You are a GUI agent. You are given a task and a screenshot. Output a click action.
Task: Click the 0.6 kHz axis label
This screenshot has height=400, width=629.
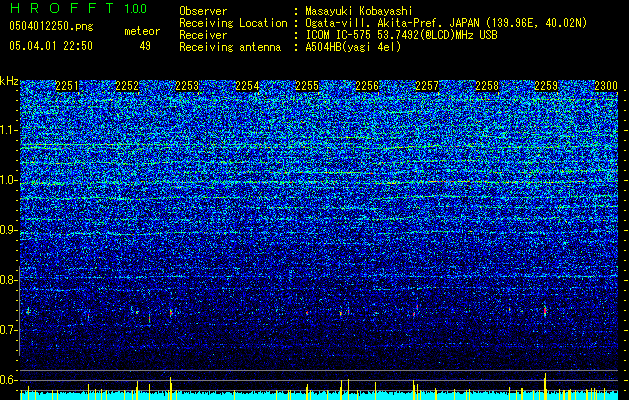coord(9,380)
